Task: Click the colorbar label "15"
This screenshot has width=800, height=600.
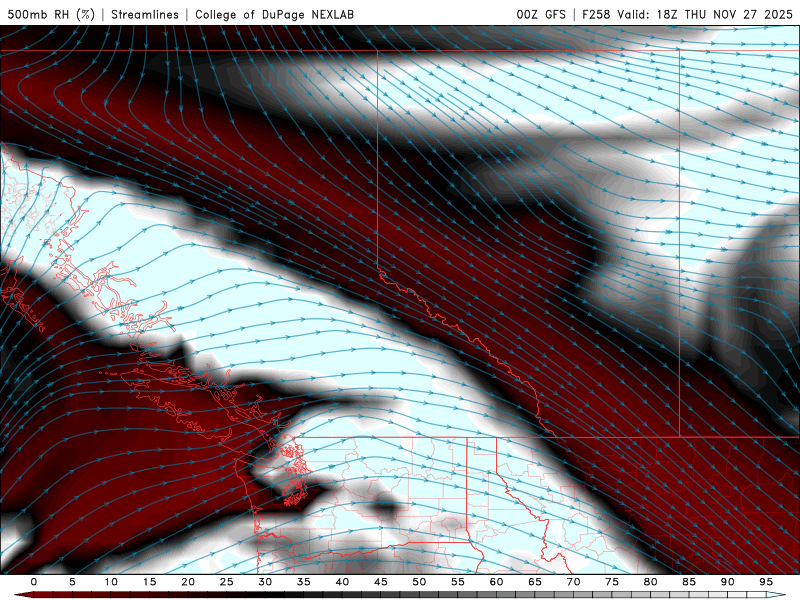Action: (x=149, y=582)
